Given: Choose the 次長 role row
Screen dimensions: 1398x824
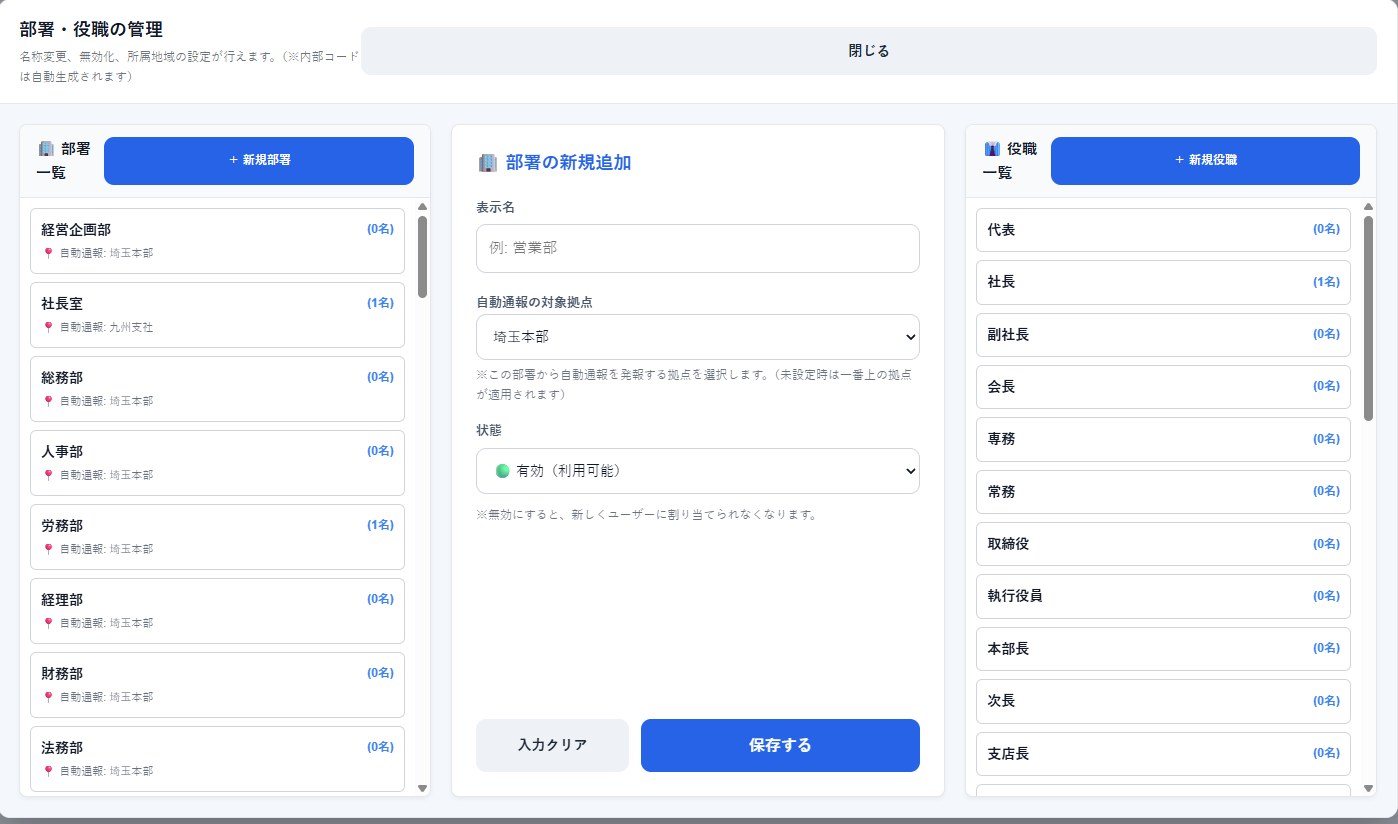Looking at the screenshot, I should pyautogui.click(x=1163, y=701).
